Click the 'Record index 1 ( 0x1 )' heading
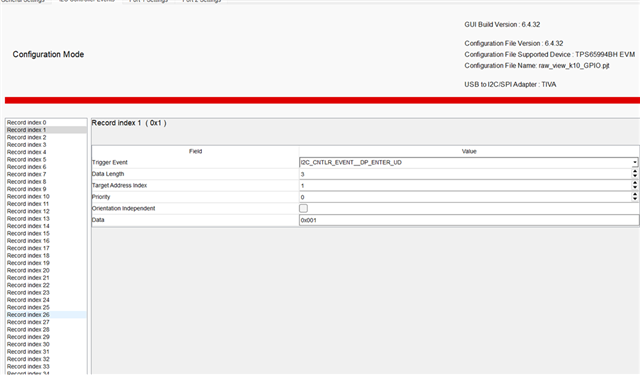Image resolution: width=640 pixels, height=375 pixels. click(129, 123)
